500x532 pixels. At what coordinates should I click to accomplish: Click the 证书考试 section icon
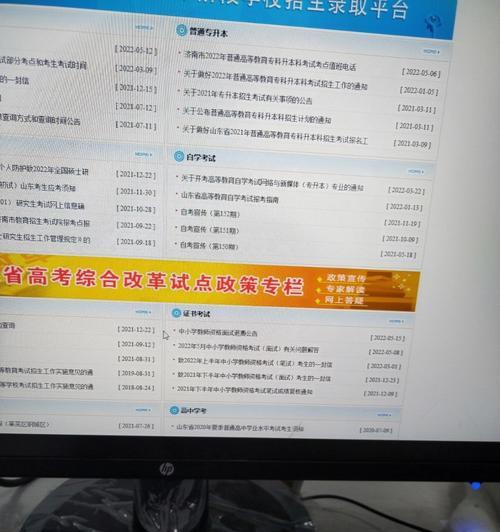176,313
